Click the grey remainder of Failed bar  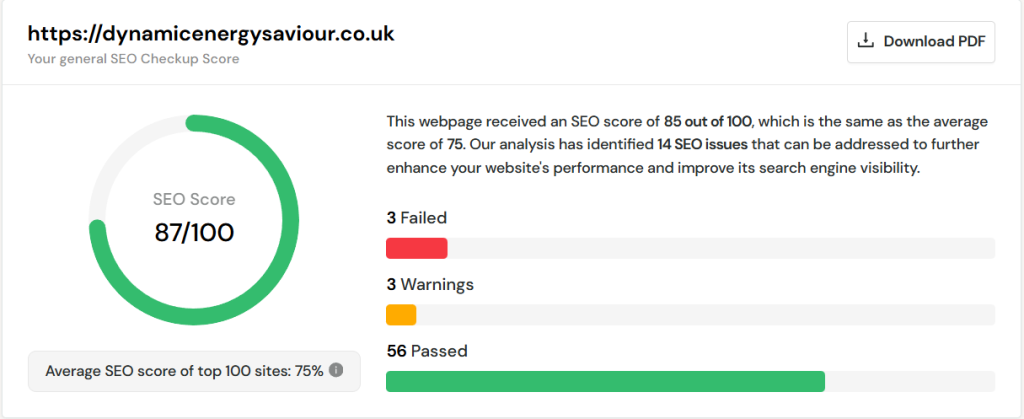[x=721, y=248]
